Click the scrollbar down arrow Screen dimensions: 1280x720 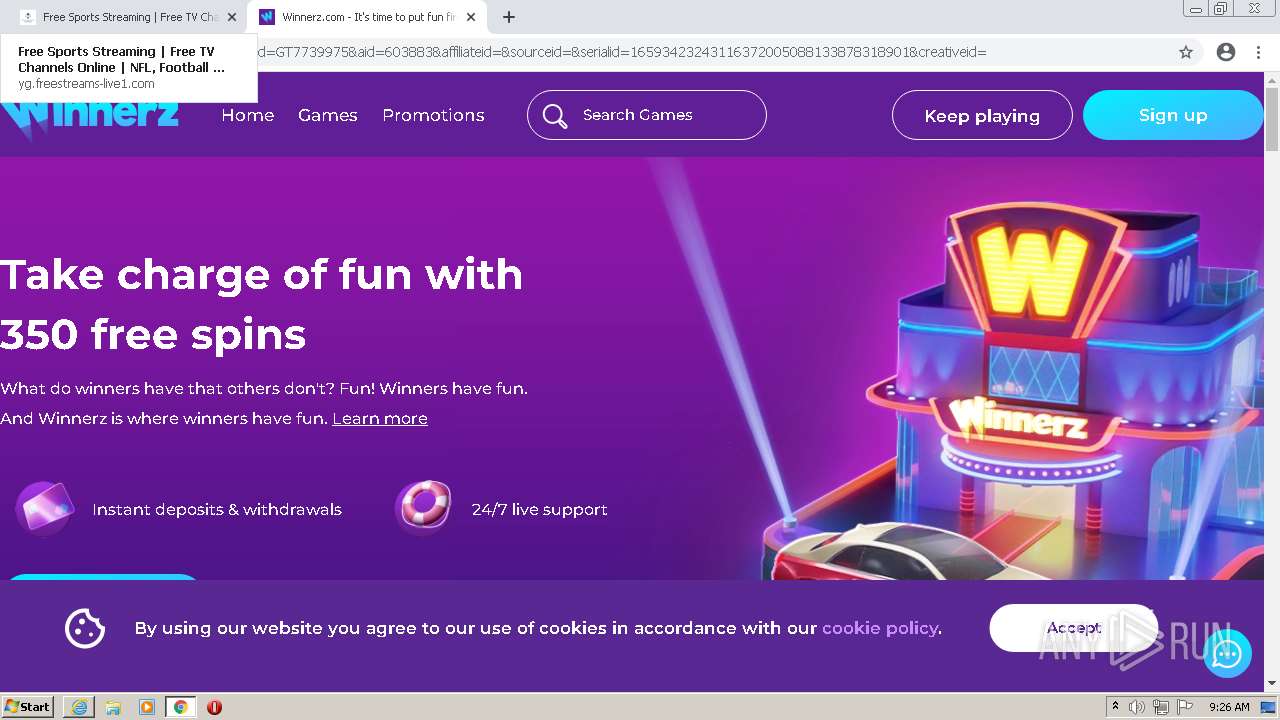pos(1271,684)
